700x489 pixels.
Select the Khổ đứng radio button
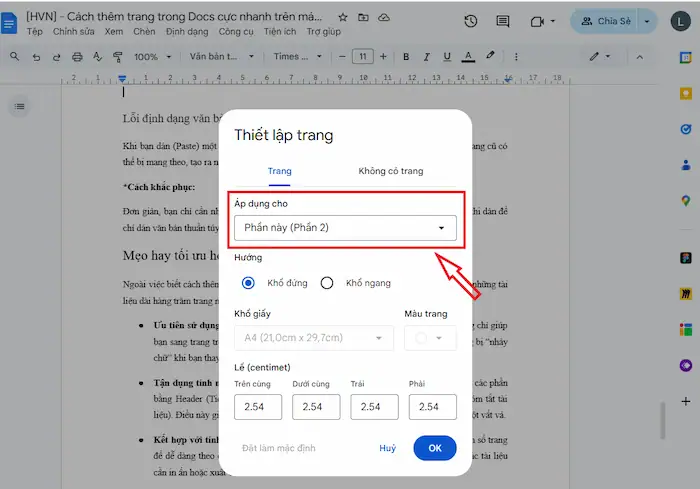click(249, 283)
